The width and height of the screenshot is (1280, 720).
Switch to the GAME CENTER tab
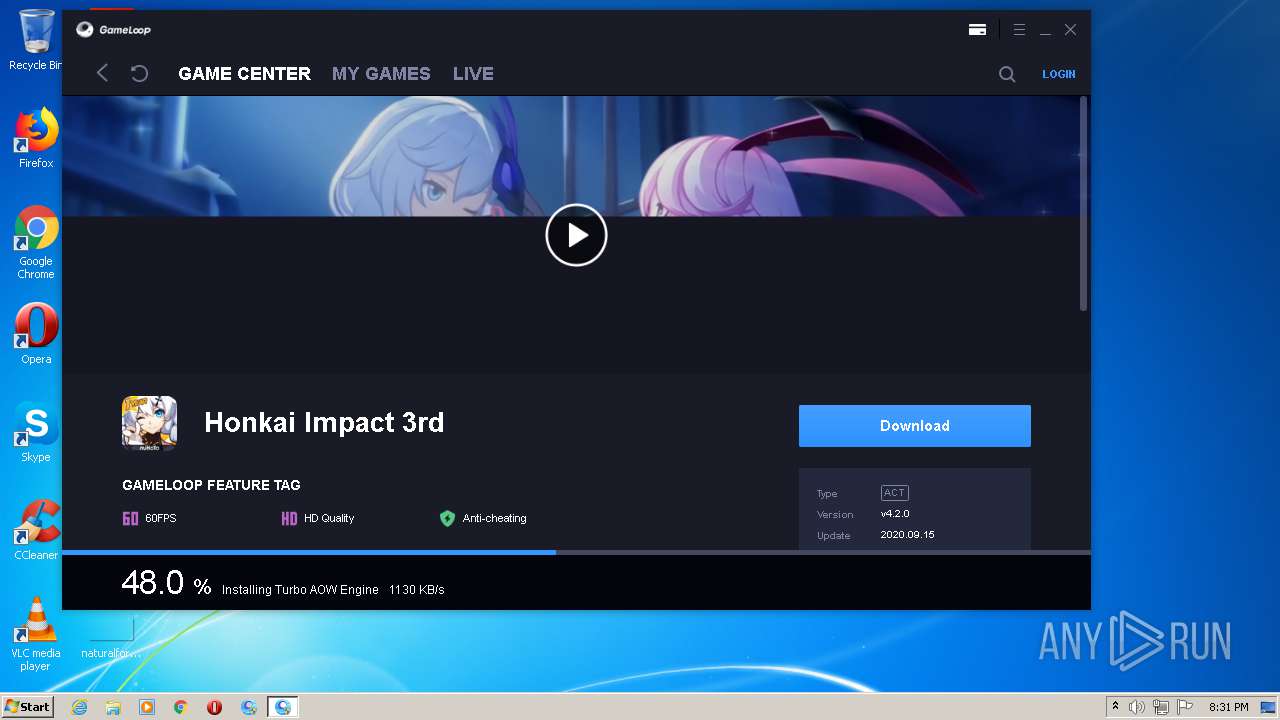point(244,74)
